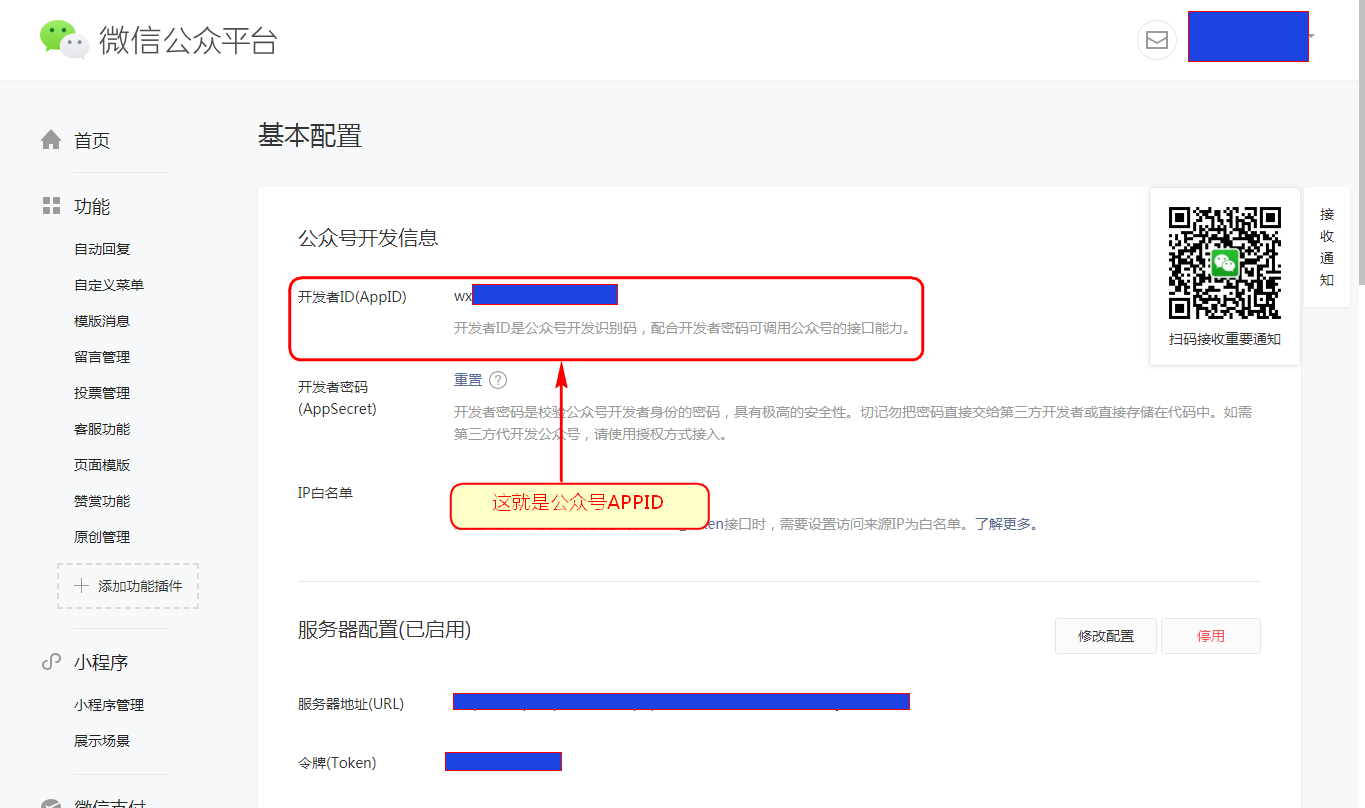This screenshot has height=808, width=1365.
Task: Click the notification QR code
Action: pyautogui.click(x=1225, y=263)
